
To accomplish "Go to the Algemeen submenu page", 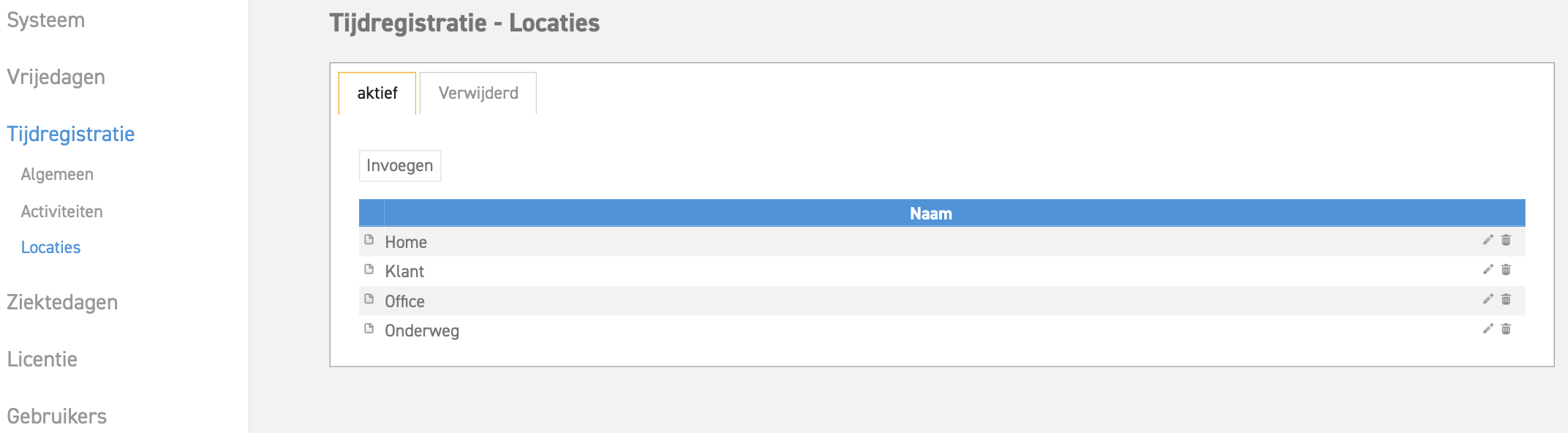I will click(x=57, y=174).
